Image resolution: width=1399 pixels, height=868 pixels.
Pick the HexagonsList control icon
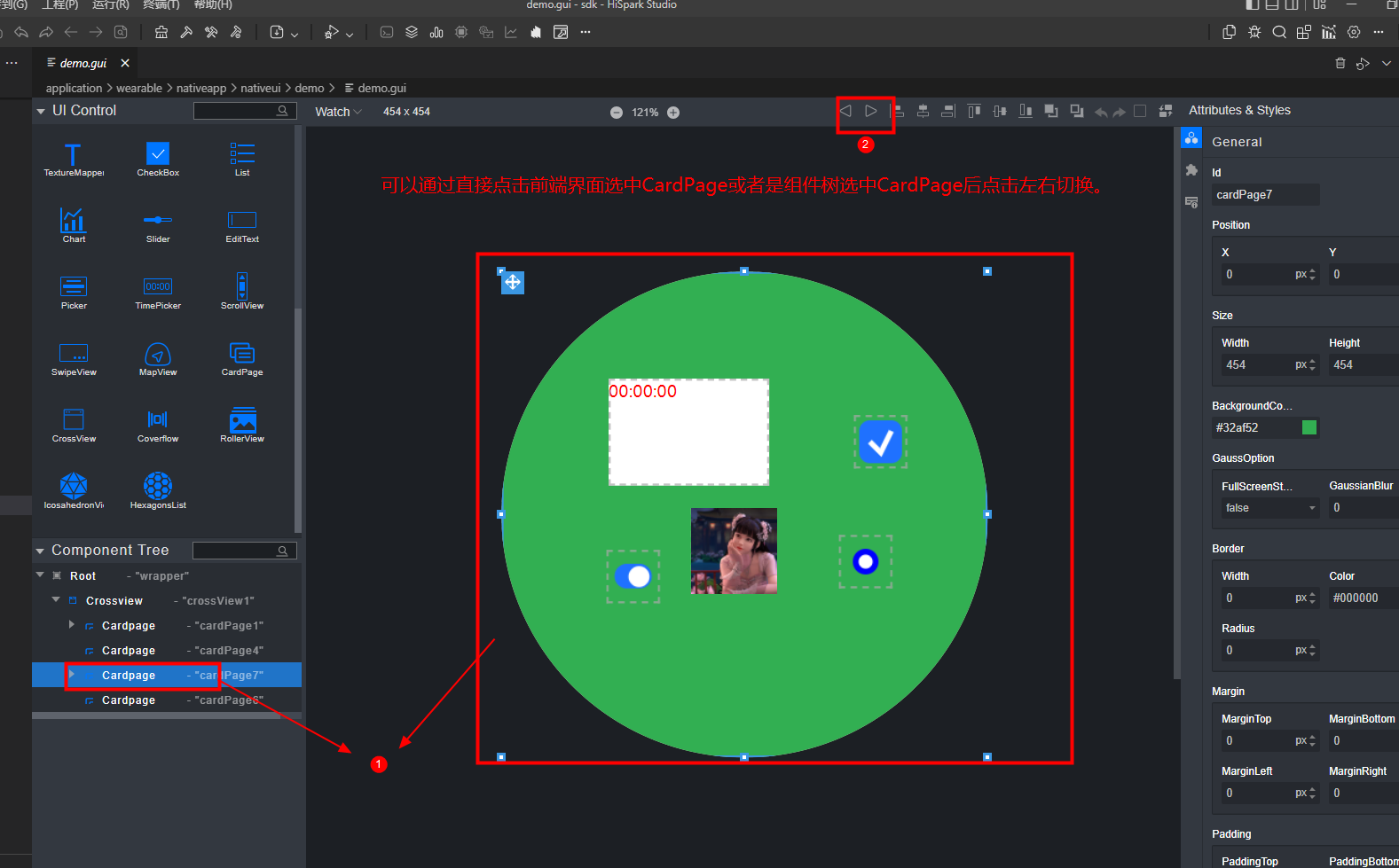pyautogui.click(x=158, y=487)
